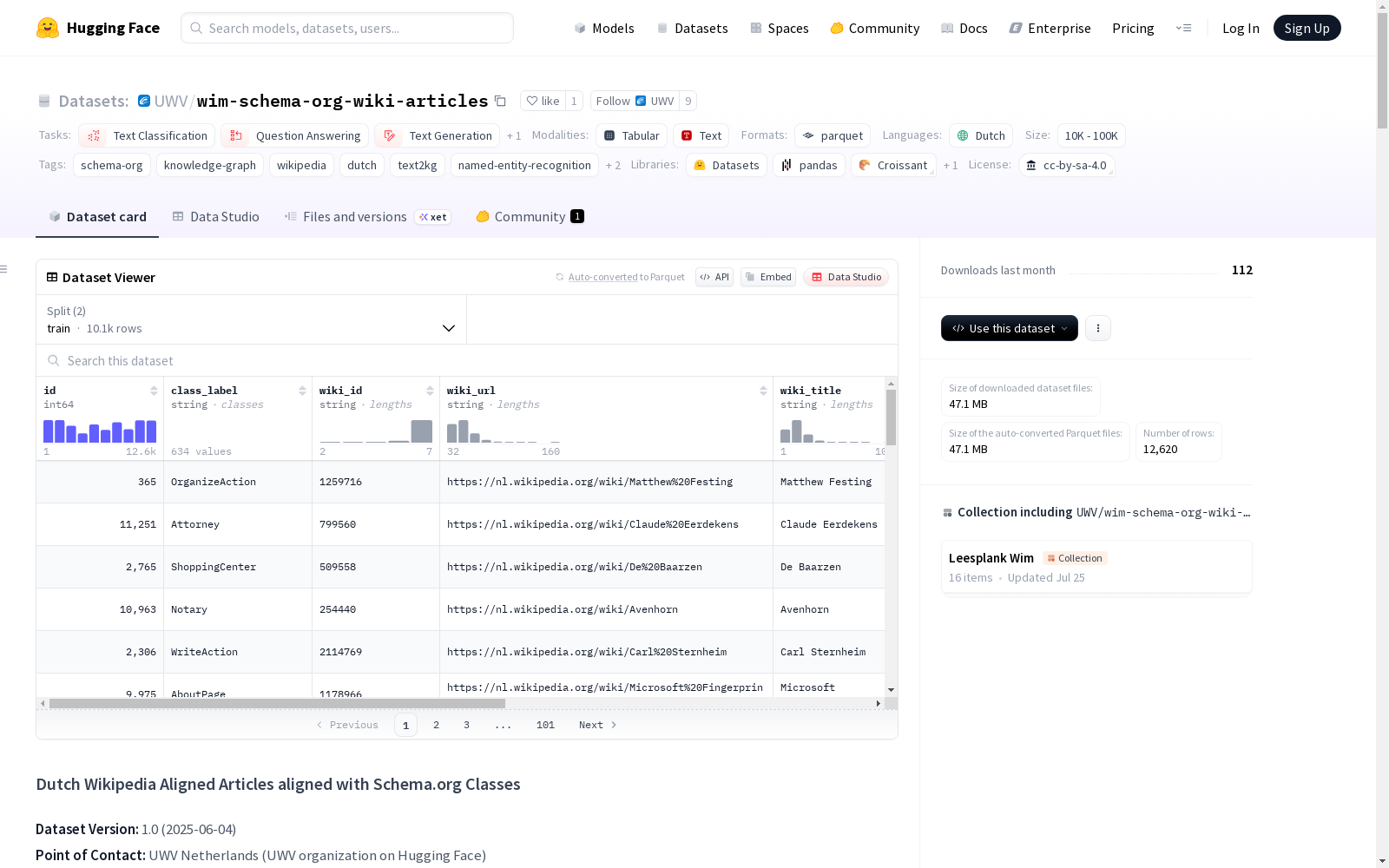
Task: Click the wiki_id lengths histogram
Action: click(376, 431)
